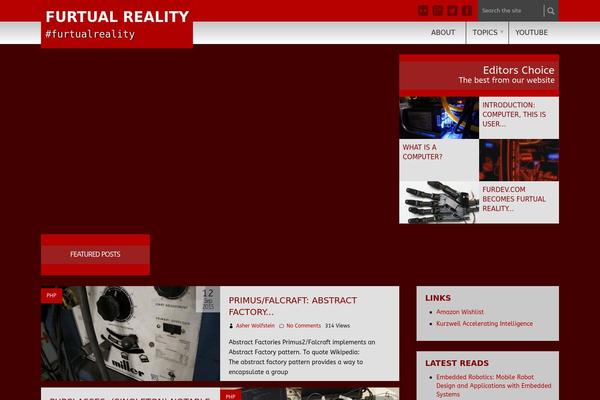Click the #furtualreality tagline

coord(90,34)
